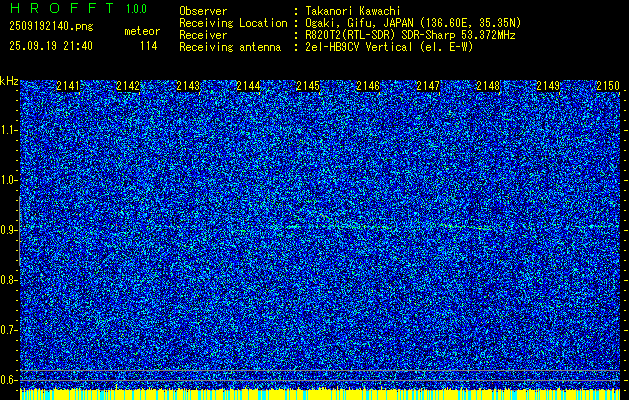The height and width of the screenshot is (400, 629).
Task: Click the Receiving Location label
Action: coord(233,23)
